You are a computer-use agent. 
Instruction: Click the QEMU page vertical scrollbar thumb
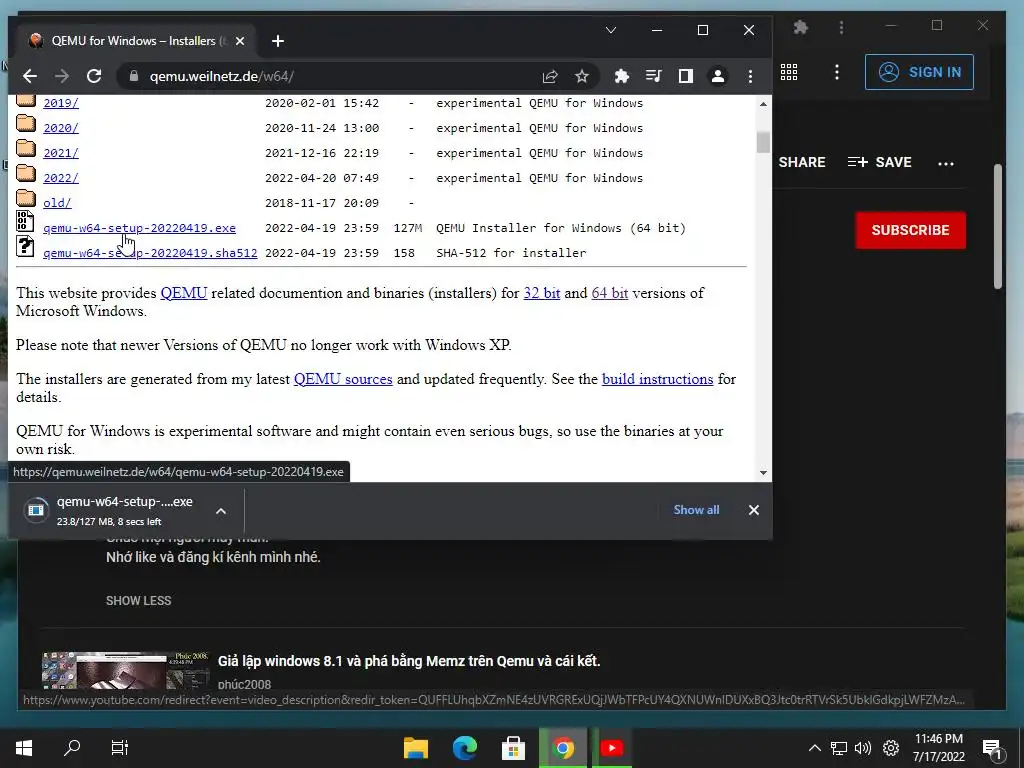click(763, 142)
